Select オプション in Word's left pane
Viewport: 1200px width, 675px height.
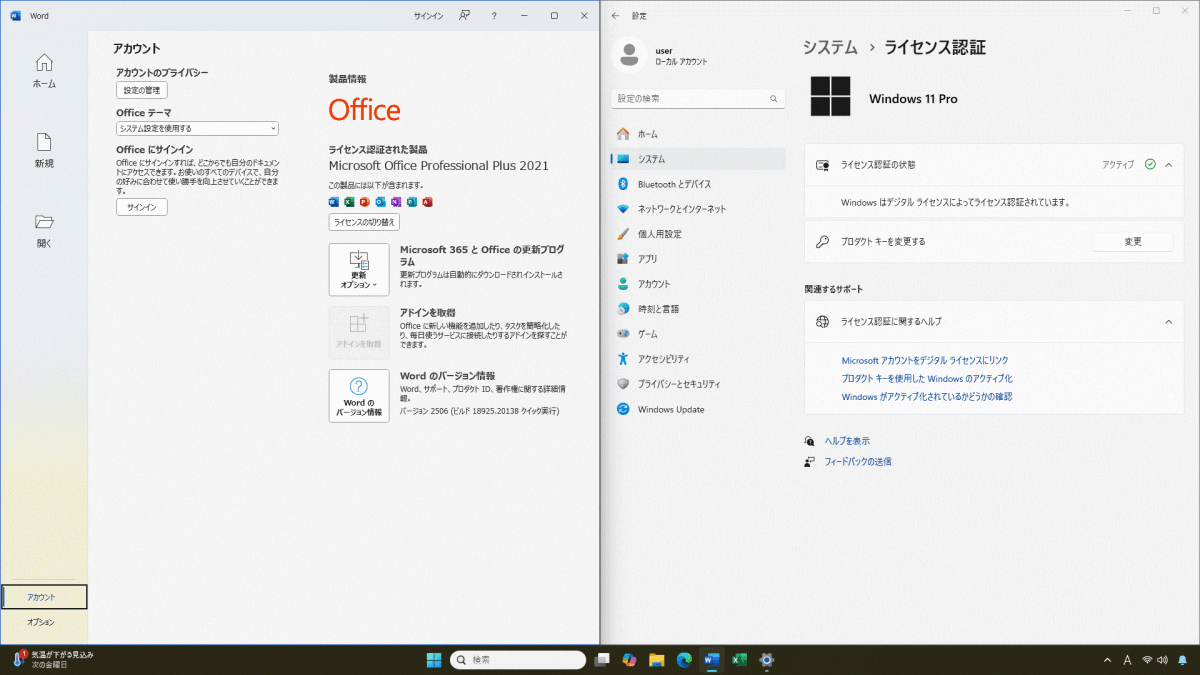(41, 622)
